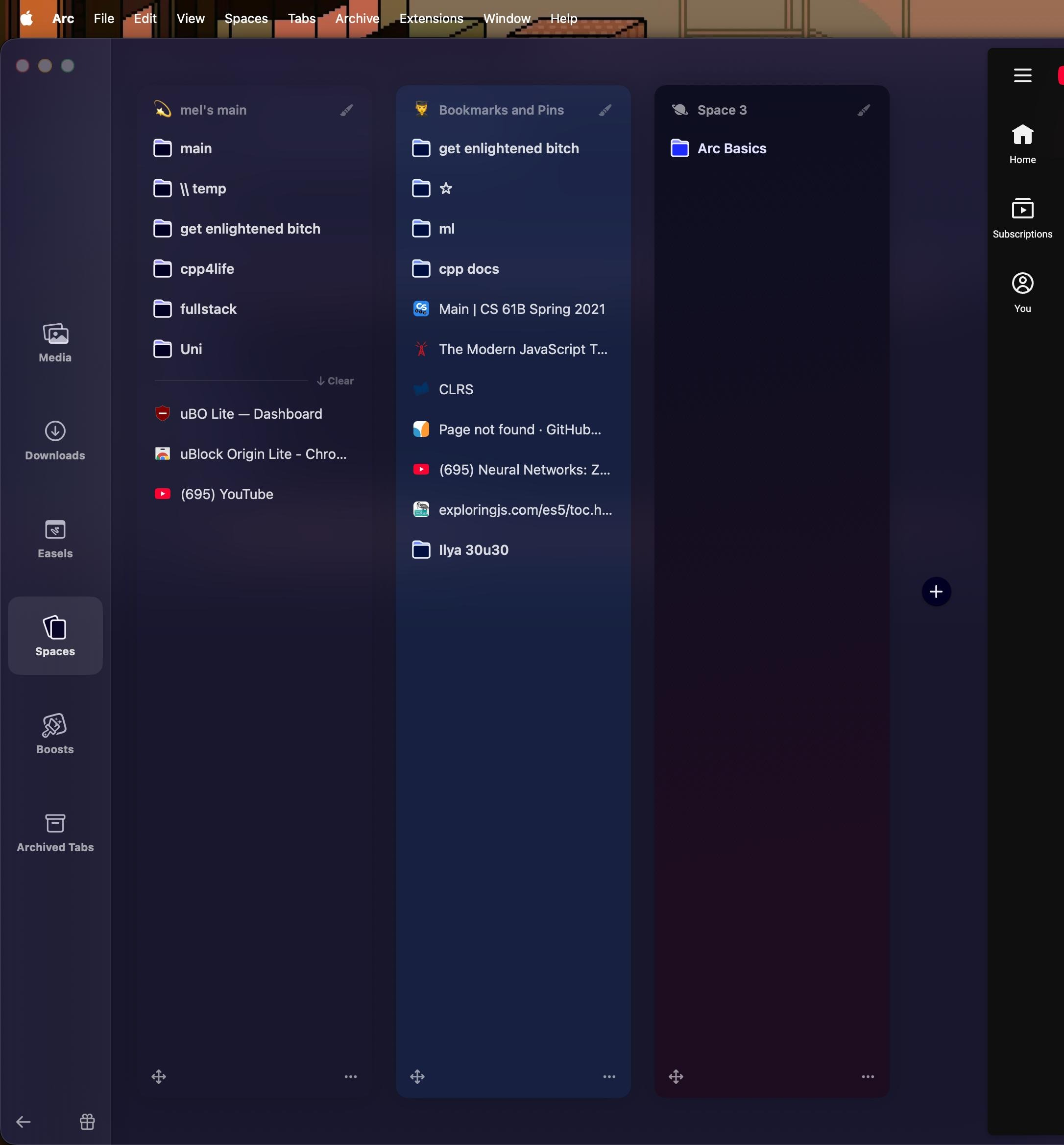
Task: Open the Apple menu
Action: (x=26, y=19)
